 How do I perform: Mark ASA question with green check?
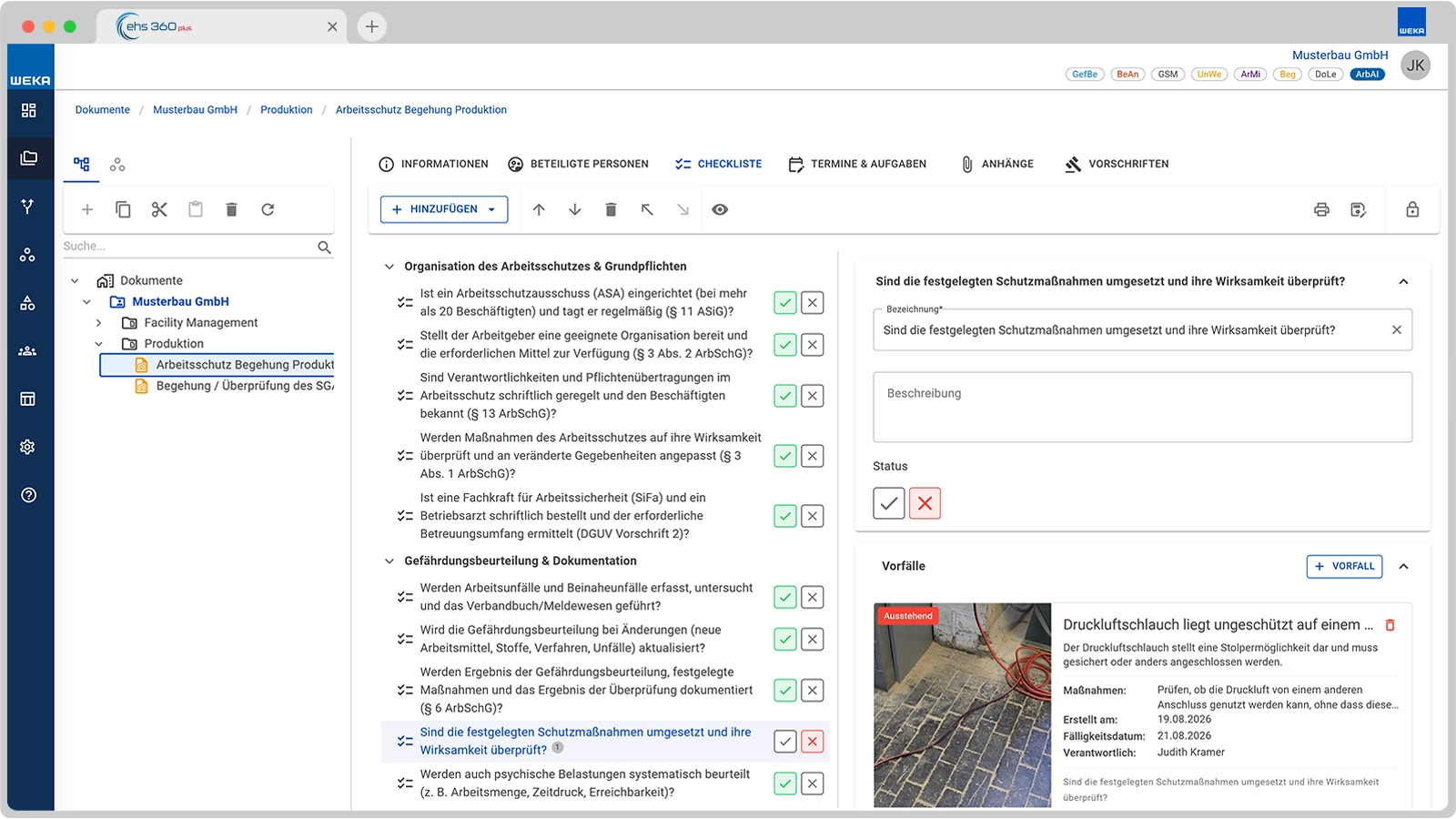coord(785,303)
